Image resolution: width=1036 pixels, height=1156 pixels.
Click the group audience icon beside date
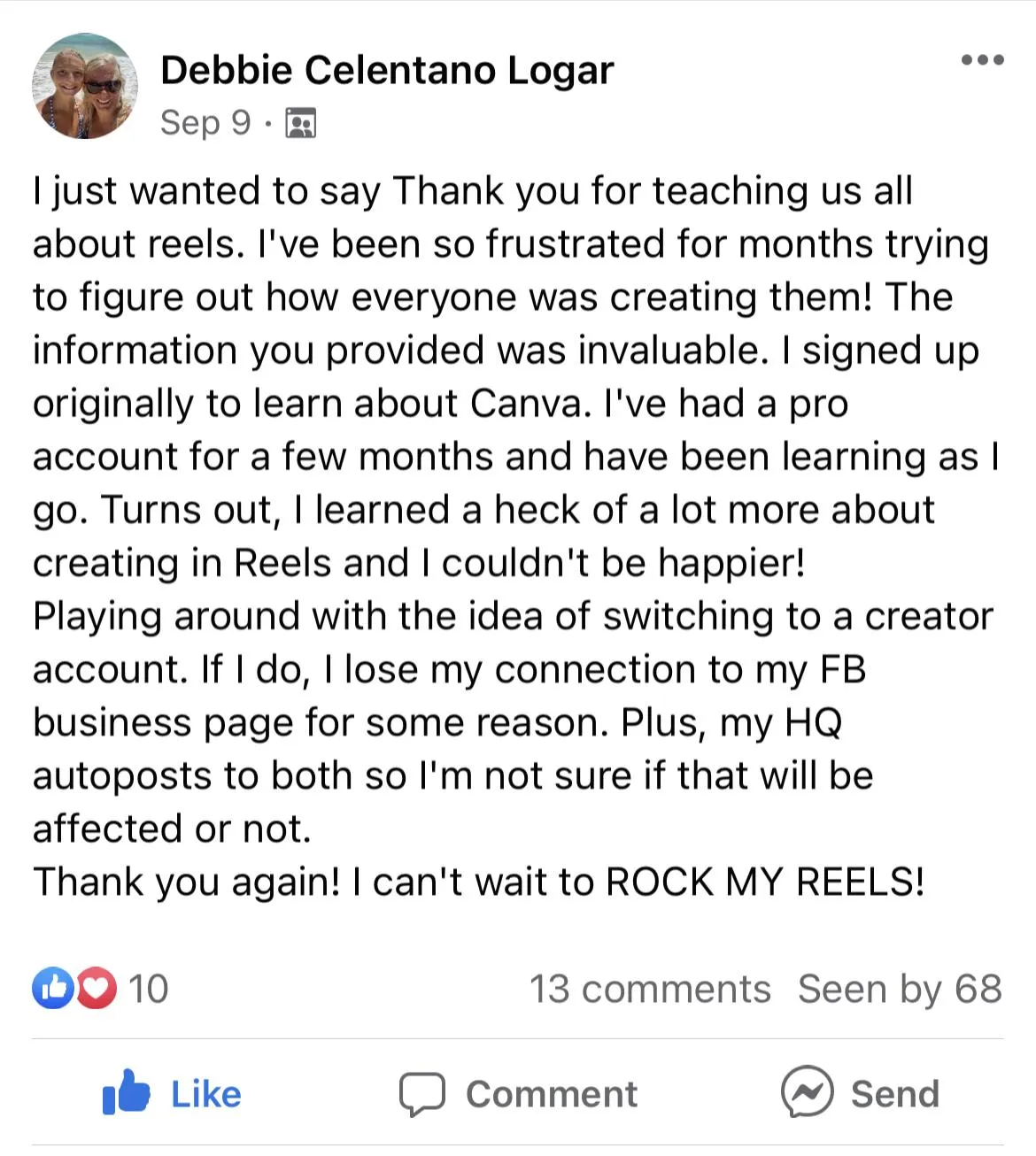[x=301, y=123]
